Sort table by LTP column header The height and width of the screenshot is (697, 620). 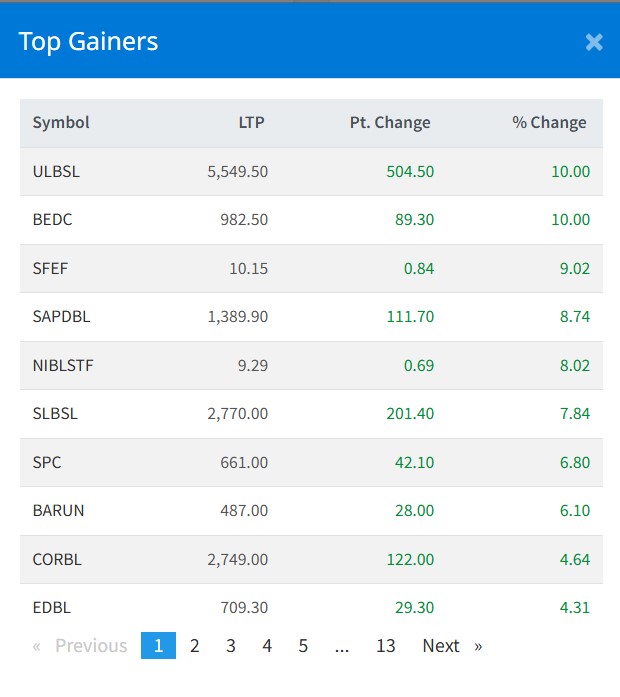click(x=251, y=123)
